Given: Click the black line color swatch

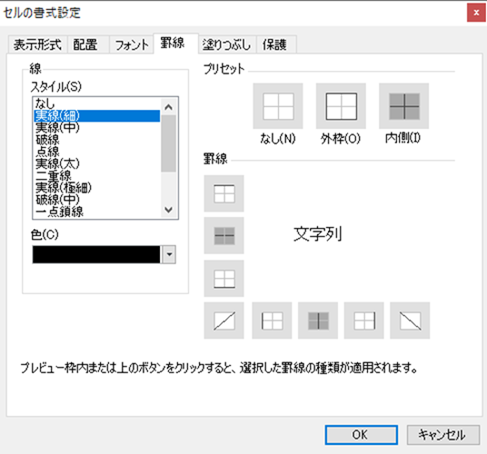Looking at the screenshot, I should click(96, 255).
